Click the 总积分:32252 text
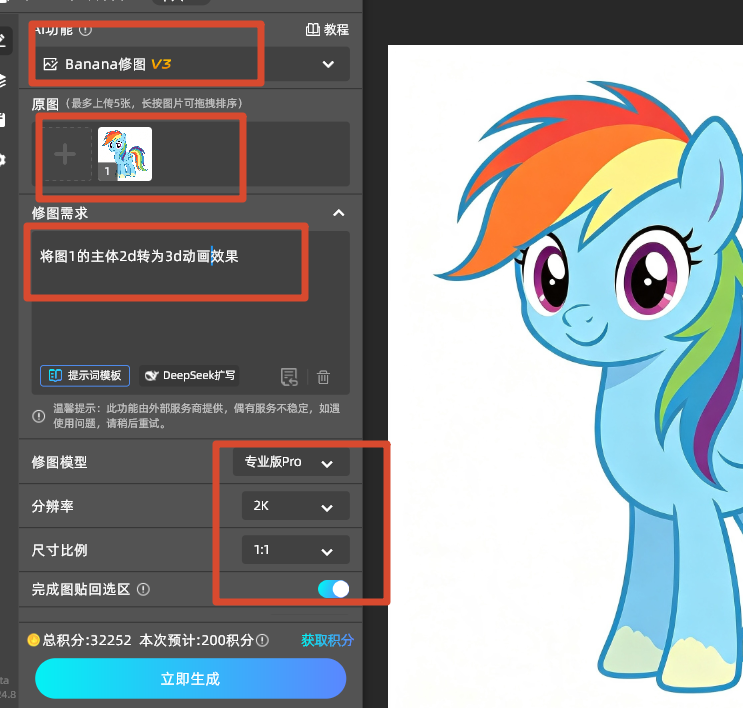Image resolution: width=743 pixels, height=708 pixels. click(x=87, y=640)
